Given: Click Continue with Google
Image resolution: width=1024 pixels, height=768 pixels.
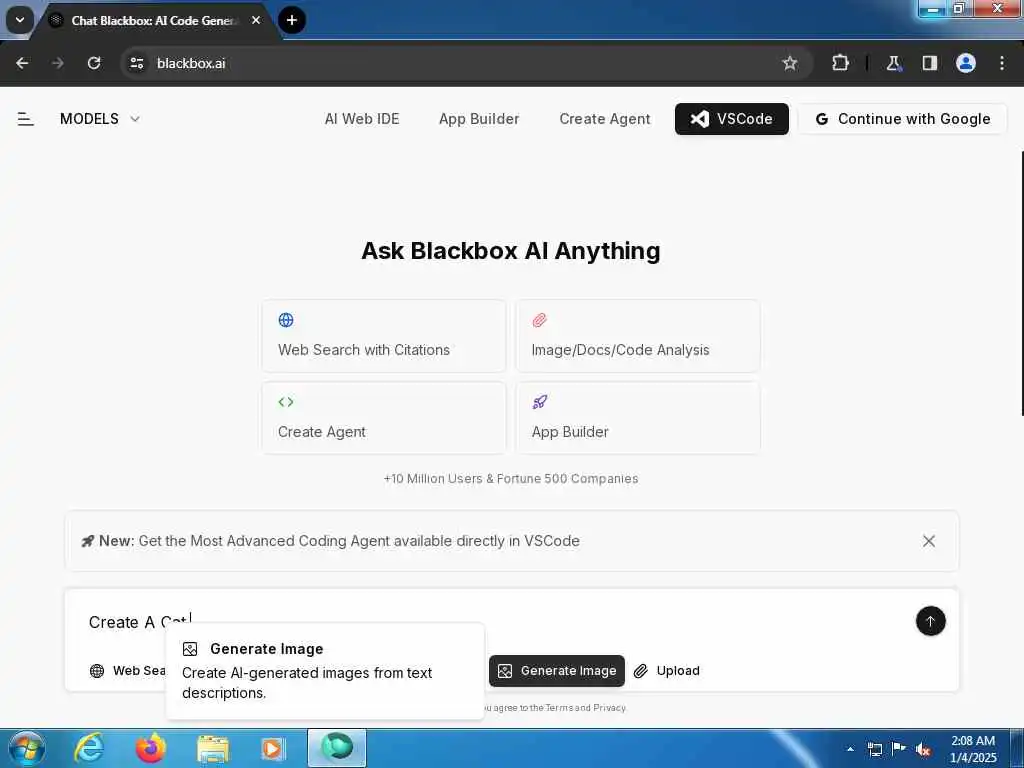Looking at the screenshot, I should click(x=903, y=119).
